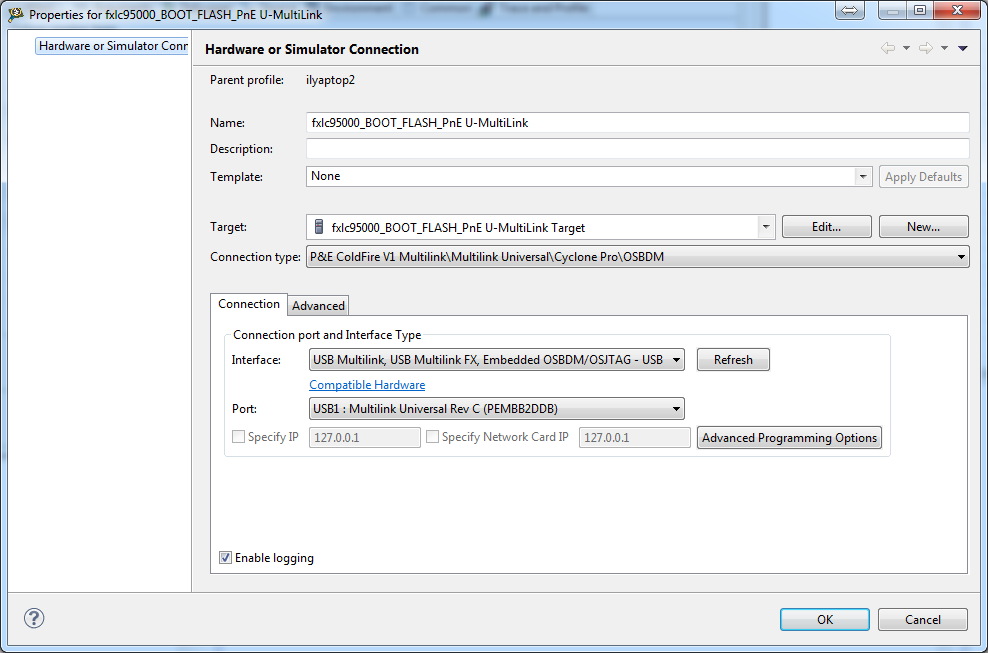Click the Properties window title icon
This screenshot has height=653, width=988.
[15, 14]
